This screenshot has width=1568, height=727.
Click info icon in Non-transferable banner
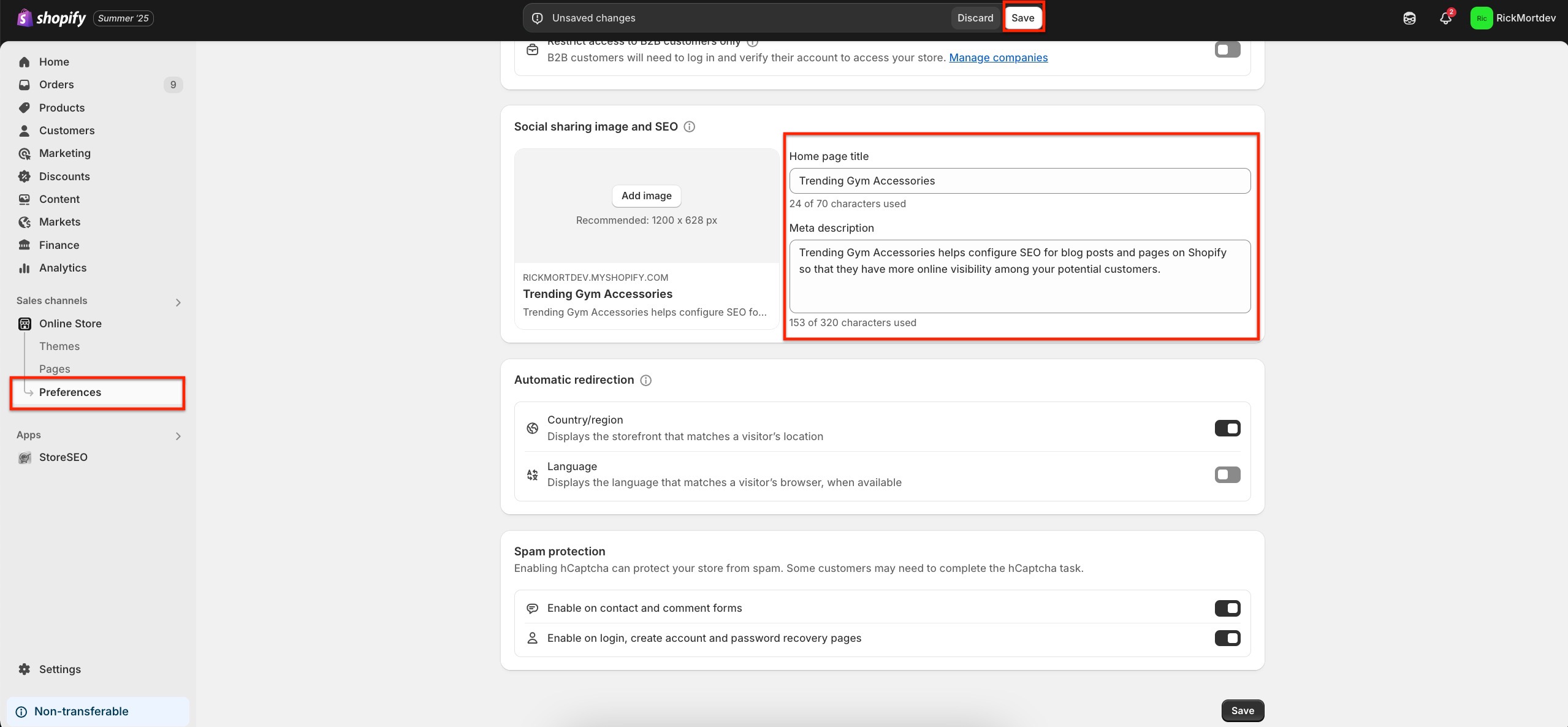tap(21, 712)
